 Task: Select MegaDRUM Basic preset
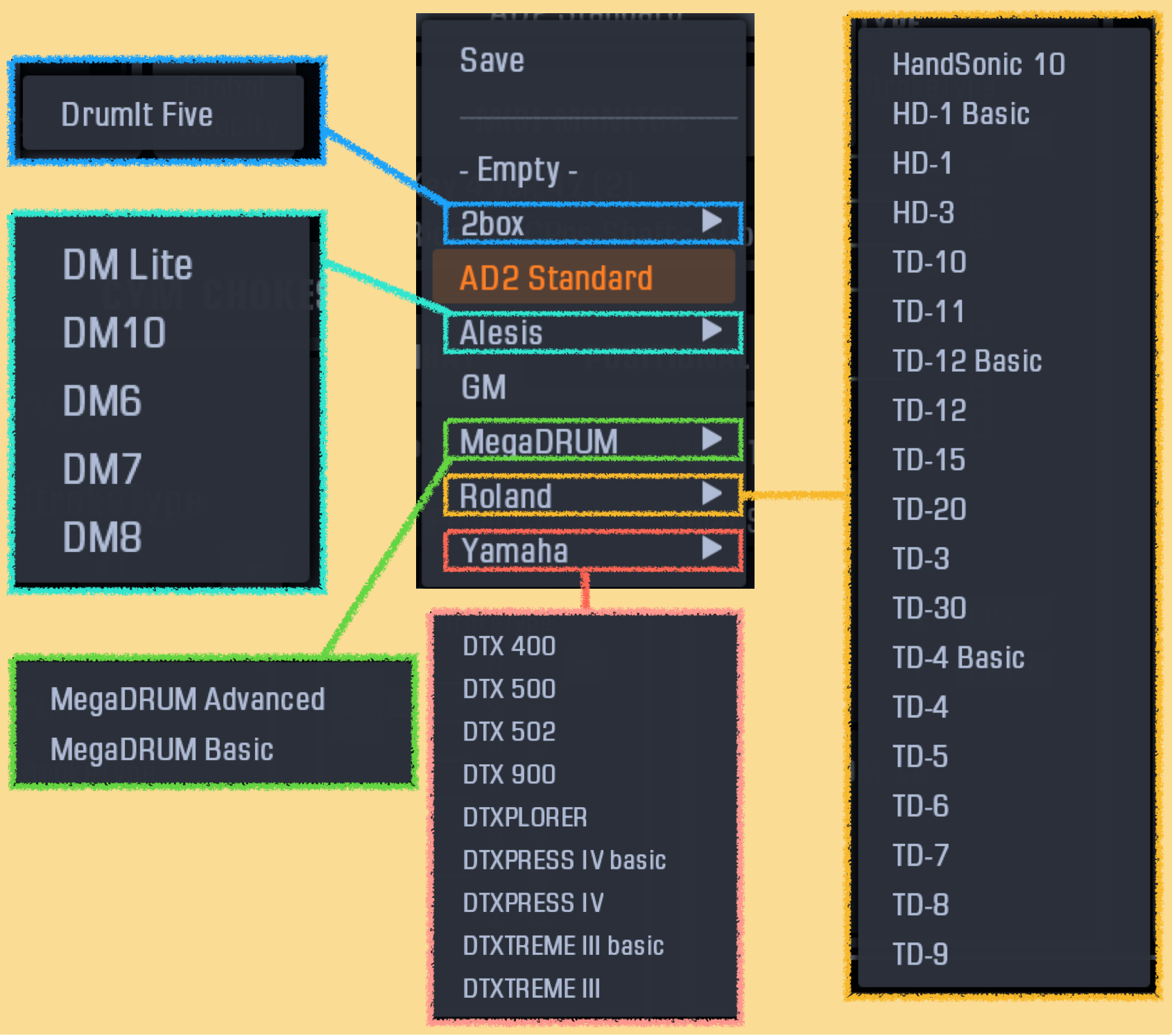pos(162,750)
